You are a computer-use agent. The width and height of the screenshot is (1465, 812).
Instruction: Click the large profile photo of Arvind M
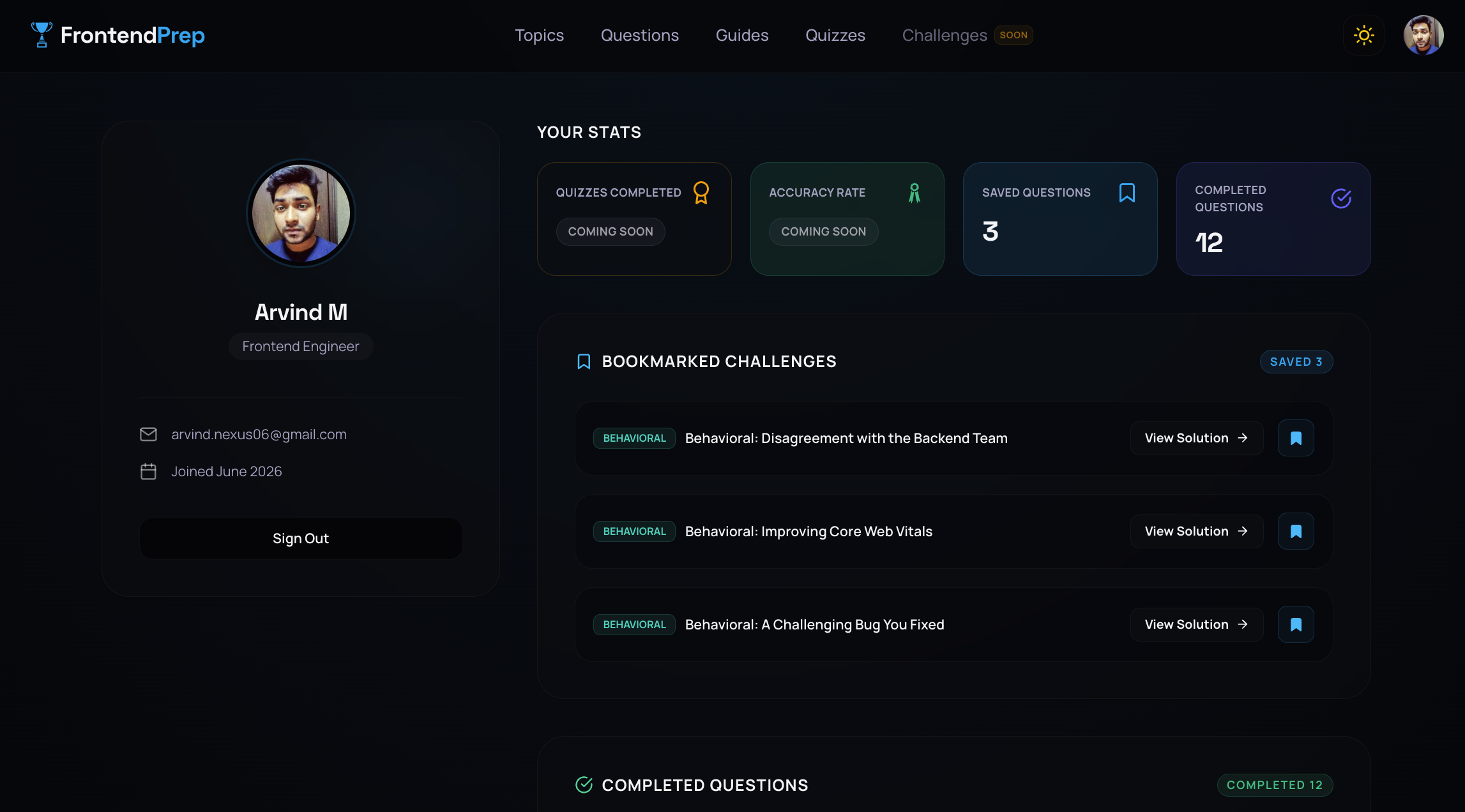pyautogui.click(x=301, y=213)
